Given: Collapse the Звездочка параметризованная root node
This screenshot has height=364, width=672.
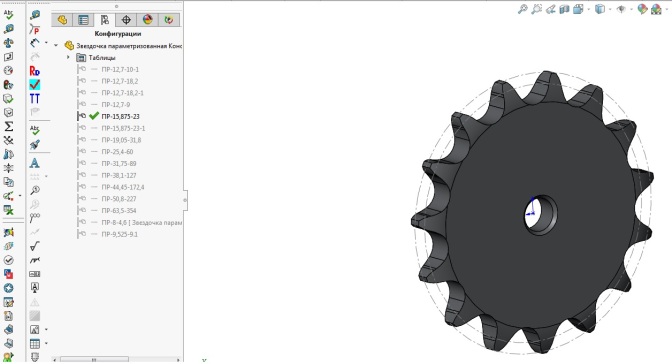Looking at the screenshot, I should [56, 45].
